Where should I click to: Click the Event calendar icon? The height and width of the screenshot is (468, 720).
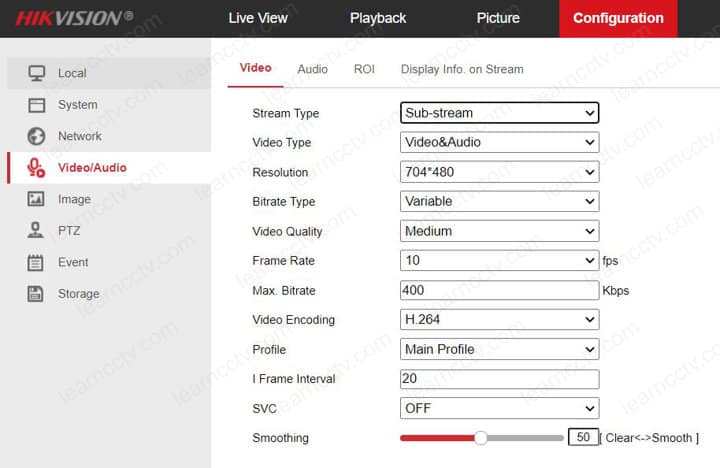click(x=37, y=263)
